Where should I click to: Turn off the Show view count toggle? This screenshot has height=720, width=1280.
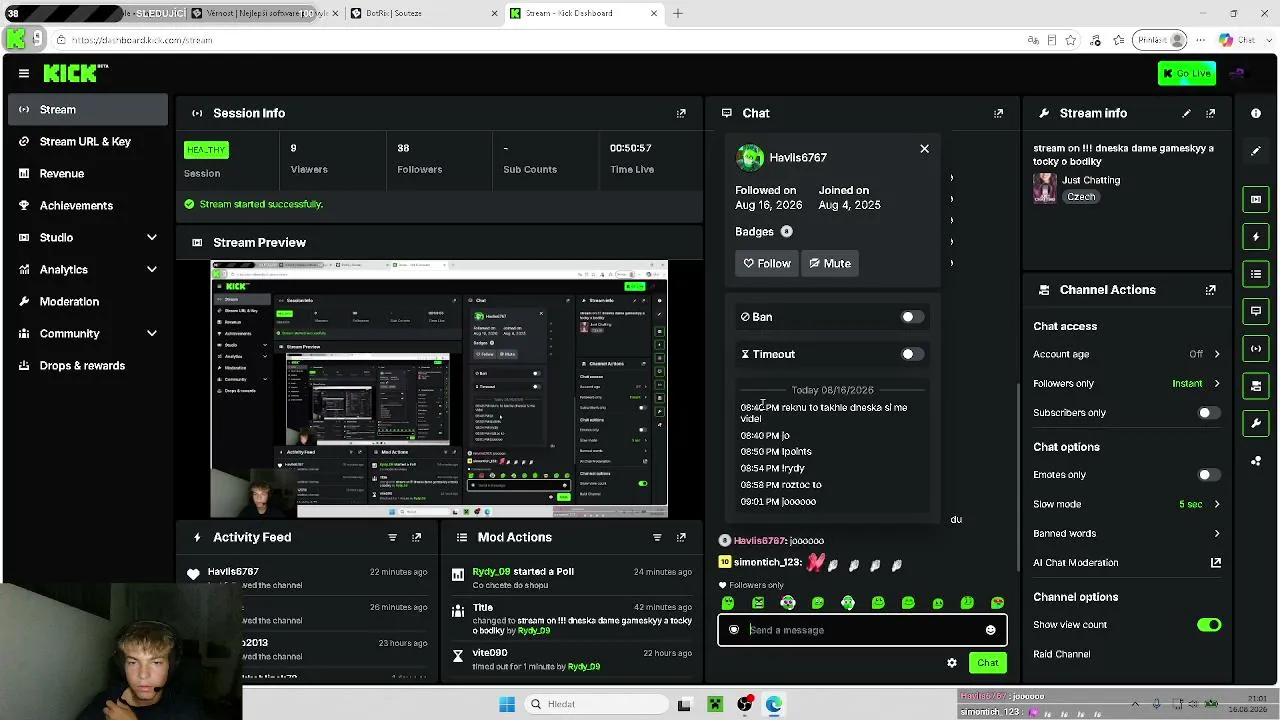tap(1209, 625)
